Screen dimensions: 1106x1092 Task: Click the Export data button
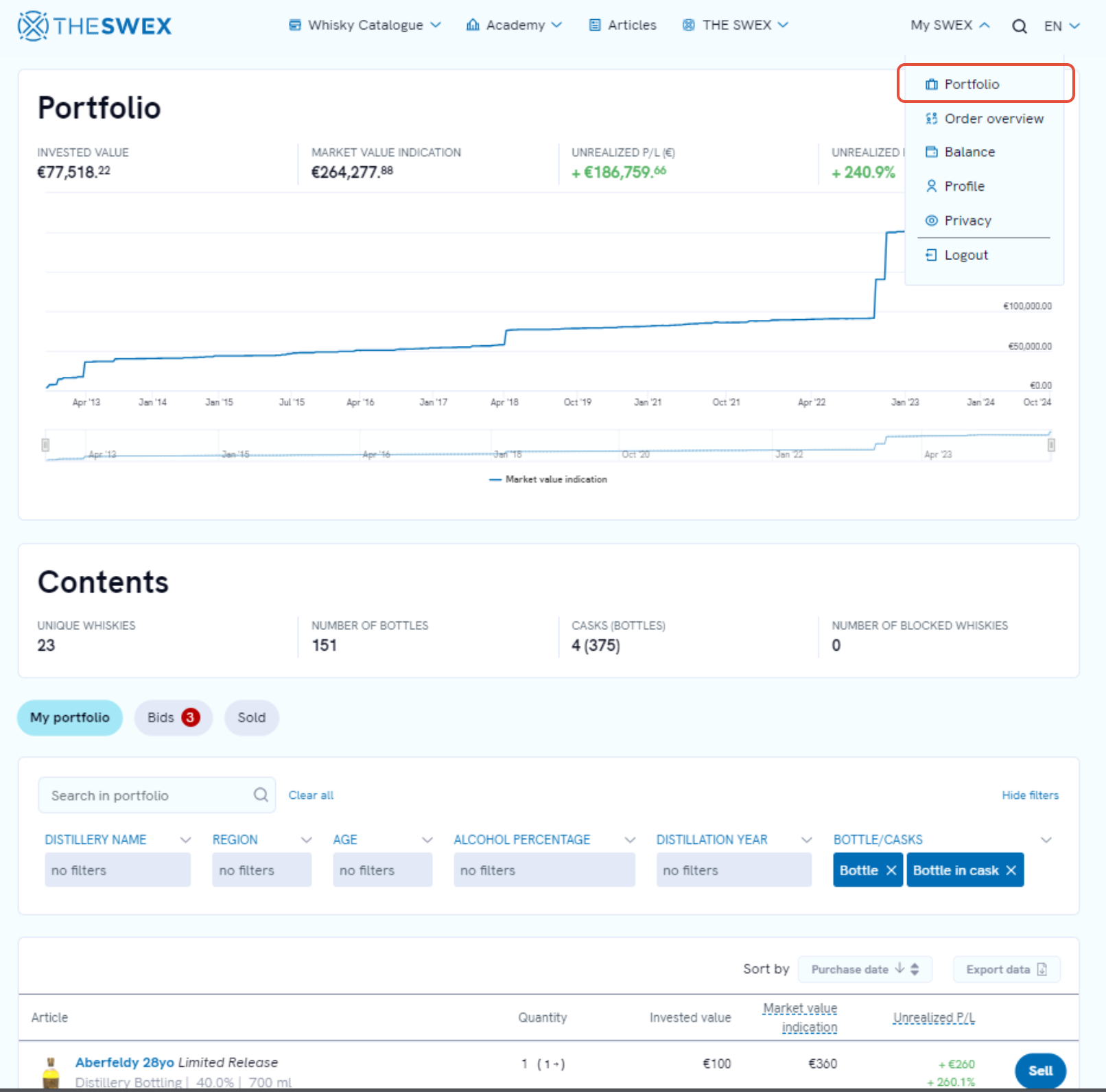pos(1007,969)
